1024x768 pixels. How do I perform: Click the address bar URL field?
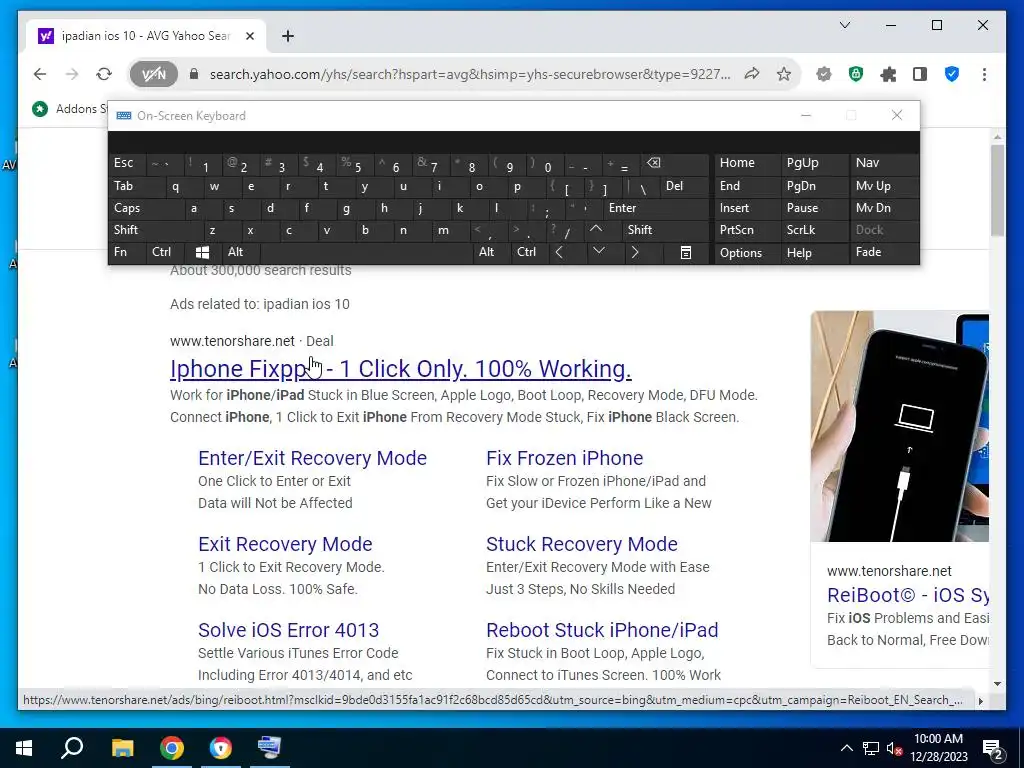coord(470,74)
